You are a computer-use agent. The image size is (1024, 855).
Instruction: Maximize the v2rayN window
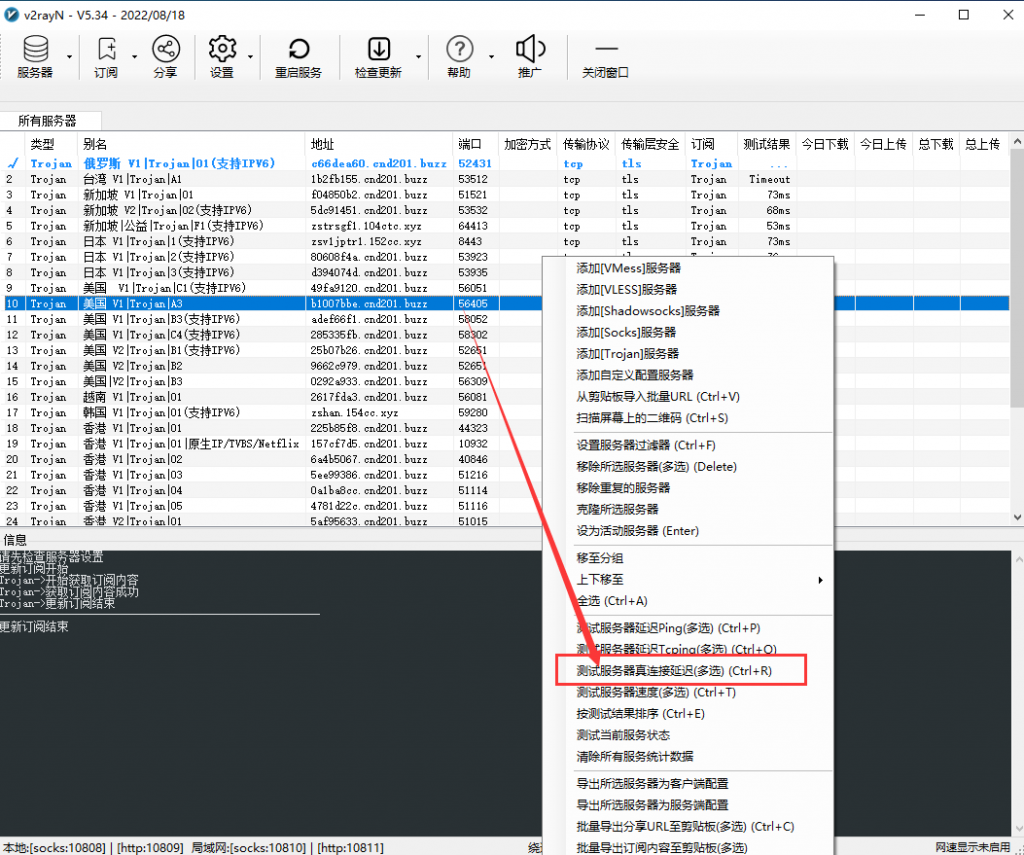(x=963, y=14)
